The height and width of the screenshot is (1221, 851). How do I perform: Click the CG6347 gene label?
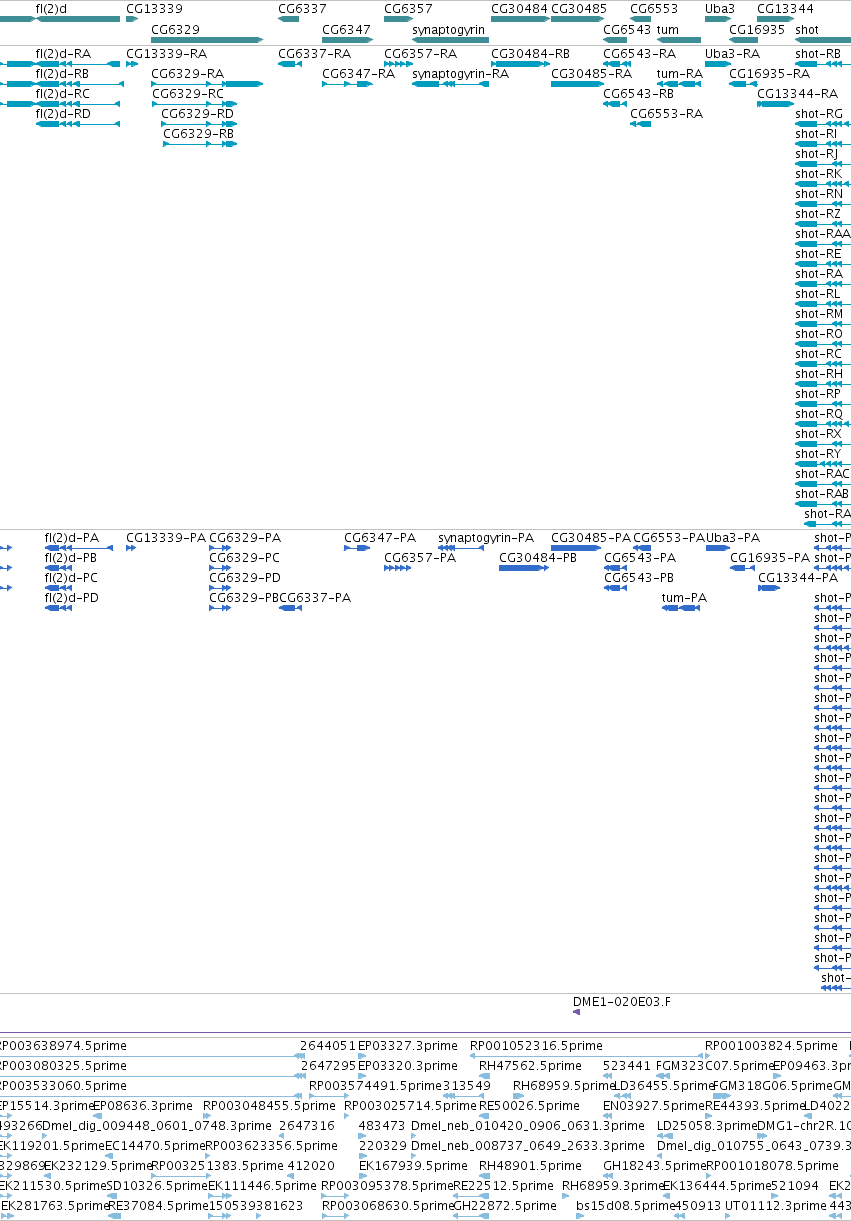[346, 30]
